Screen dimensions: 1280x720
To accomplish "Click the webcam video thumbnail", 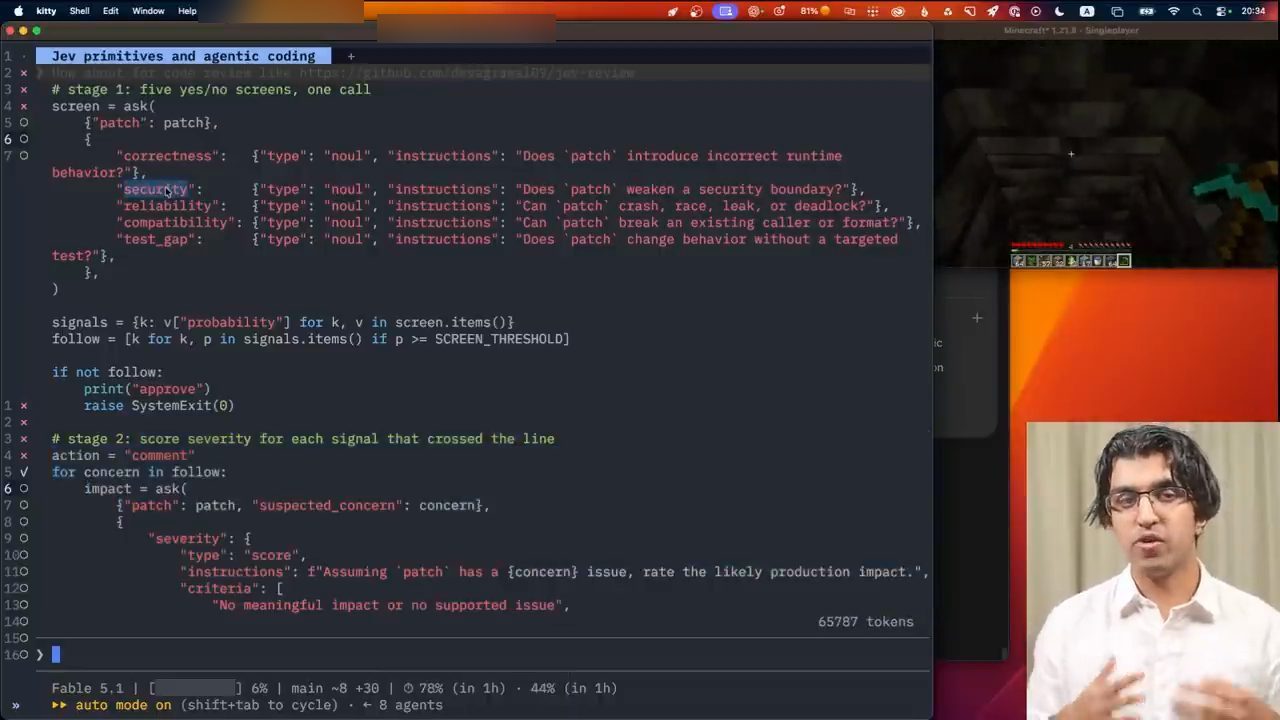I will 1153,571.
